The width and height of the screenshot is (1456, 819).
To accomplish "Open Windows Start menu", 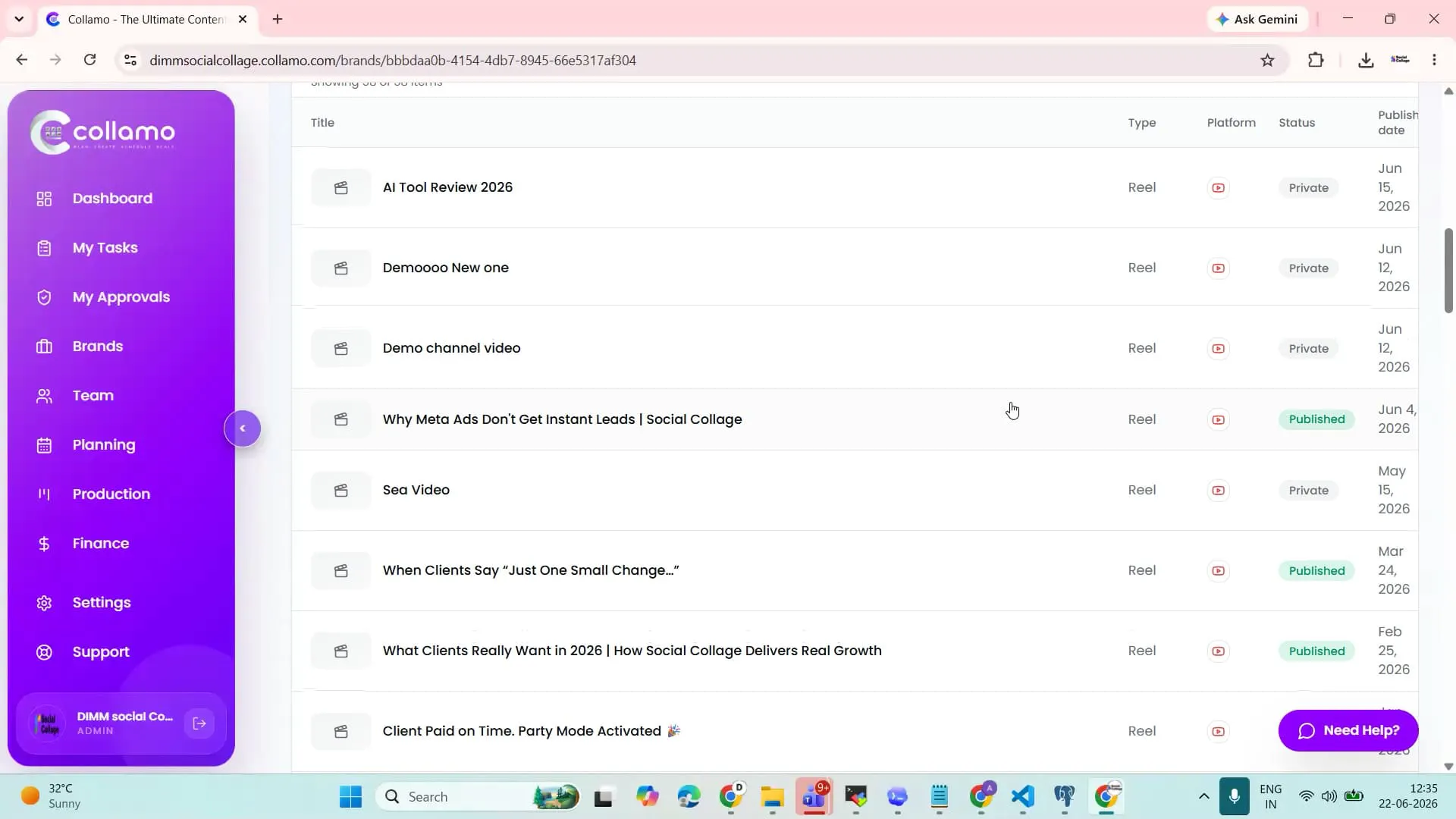I will pyautogui.click(x=350, y=796).
